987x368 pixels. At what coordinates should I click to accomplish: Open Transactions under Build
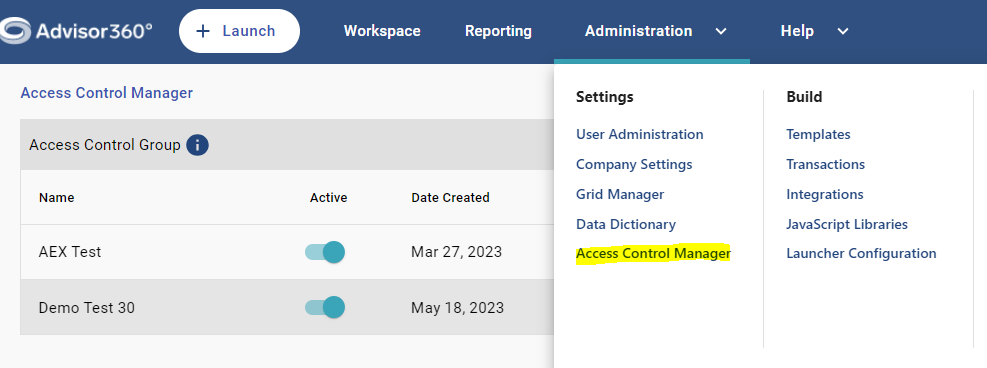coord(825,164)
